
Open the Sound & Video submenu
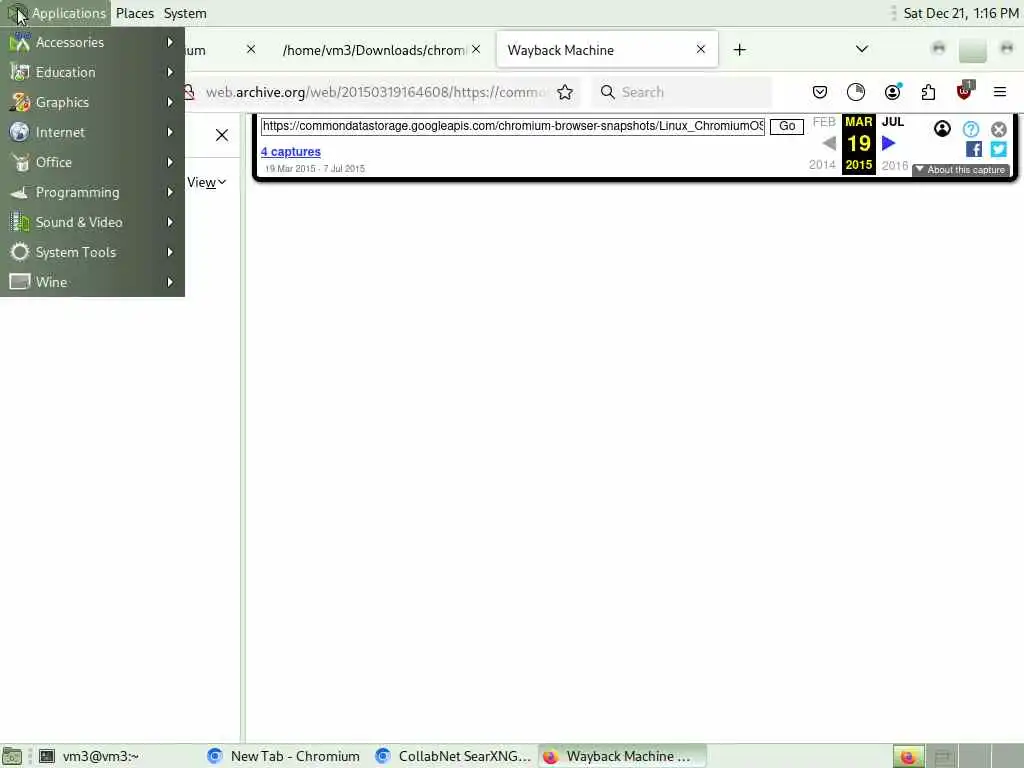[x=92, y=223]
